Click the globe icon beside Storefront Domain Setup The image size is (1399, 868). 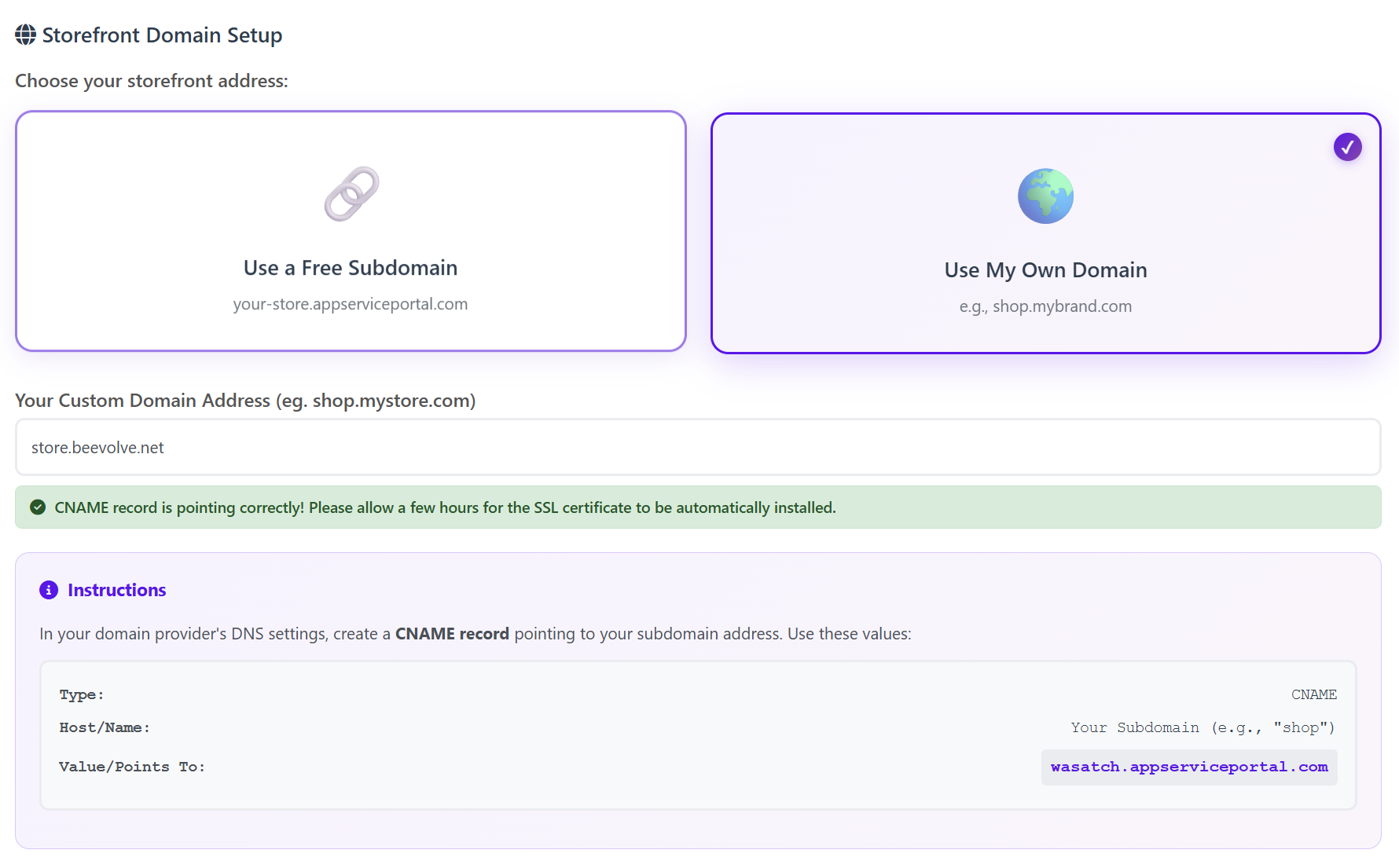click(25, 35)
